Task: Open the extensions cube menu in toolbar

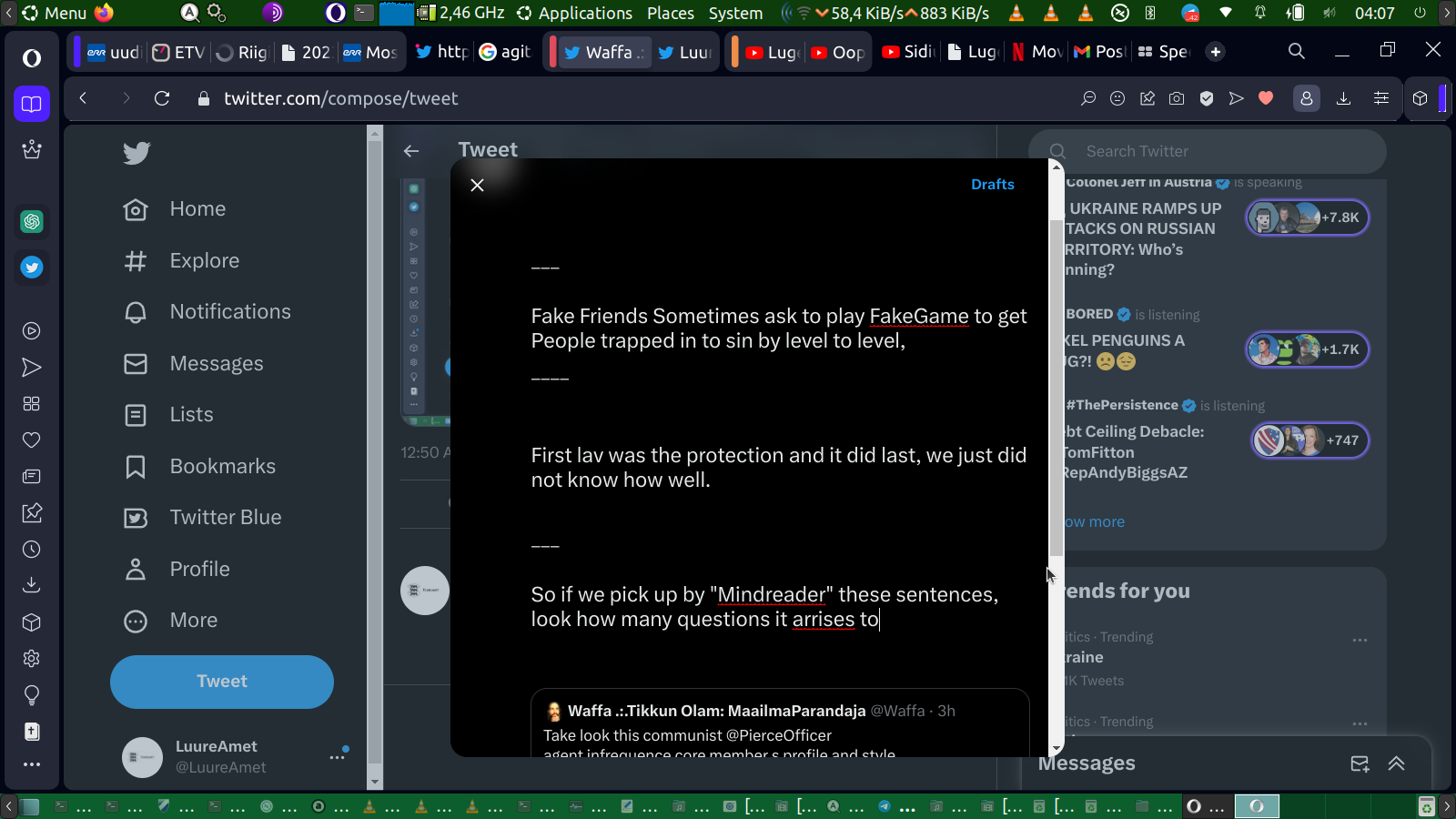Action: click(1421, 98)
